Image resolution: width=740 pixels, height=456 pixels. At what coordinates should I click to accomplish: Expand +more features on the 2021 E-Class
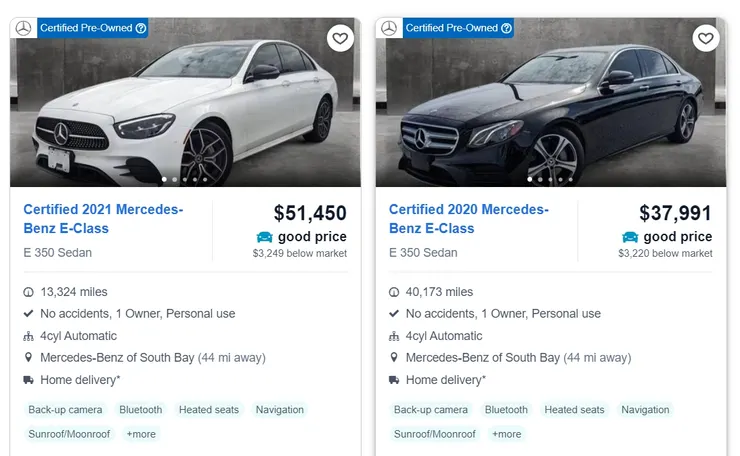pyautogui.click(x=141, y=434)
